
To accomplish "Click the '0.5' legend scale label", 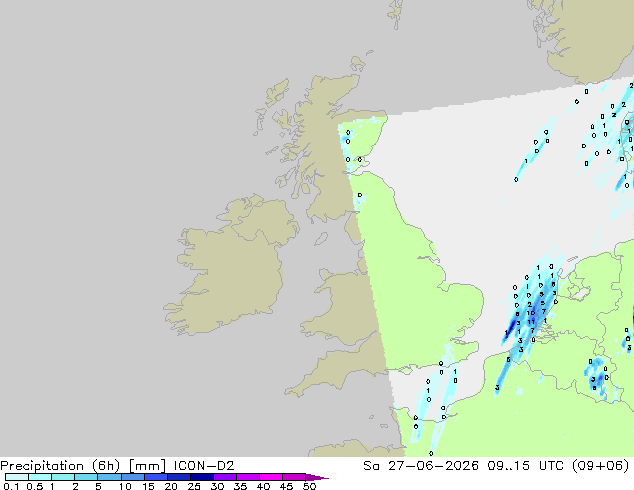I will 34,486.
